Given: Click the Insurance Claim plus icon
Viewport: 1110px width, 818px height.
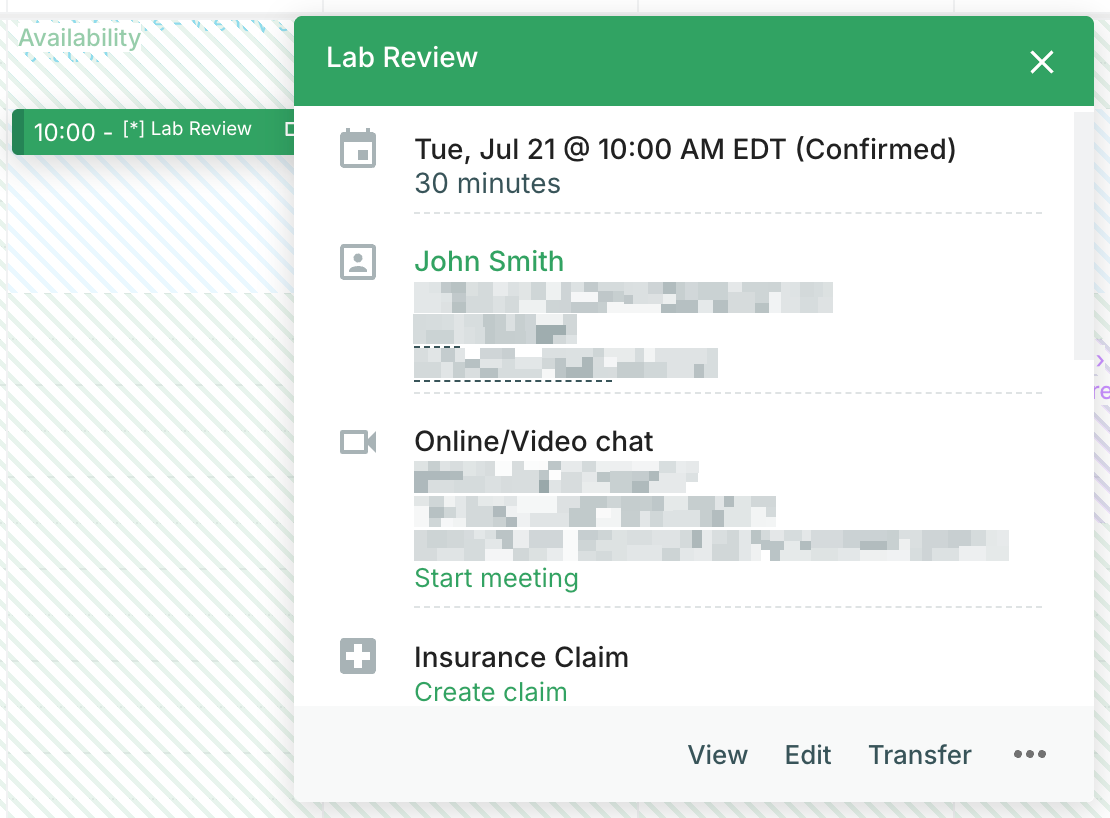Looking at the screenshot, I should tap(357, 656).
